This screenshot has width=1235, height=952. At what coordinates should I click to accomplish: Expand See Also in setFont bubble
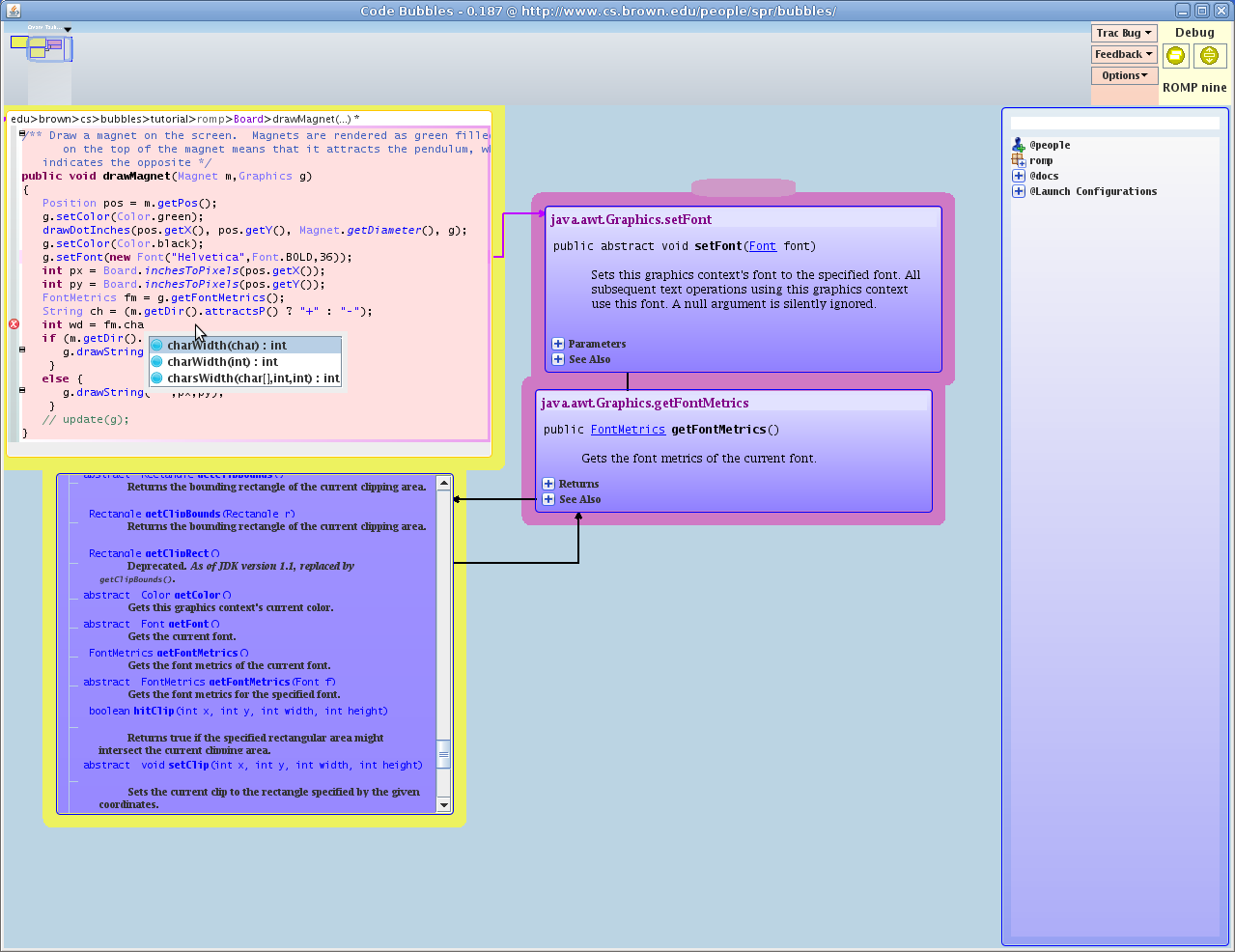point(558,359)
